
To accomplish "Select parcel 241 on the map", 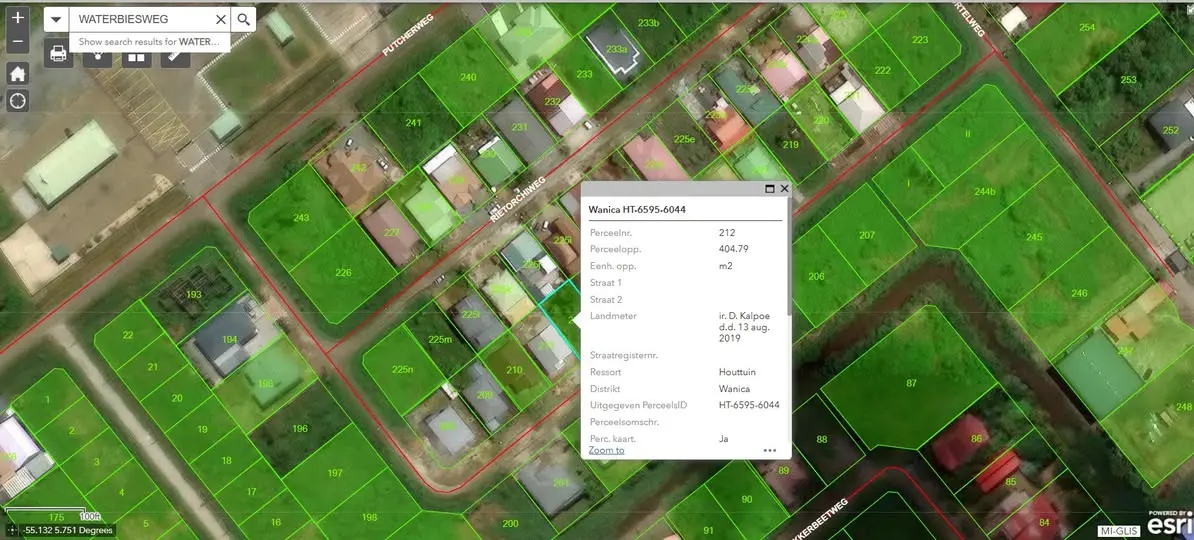I will pos(413,123).
